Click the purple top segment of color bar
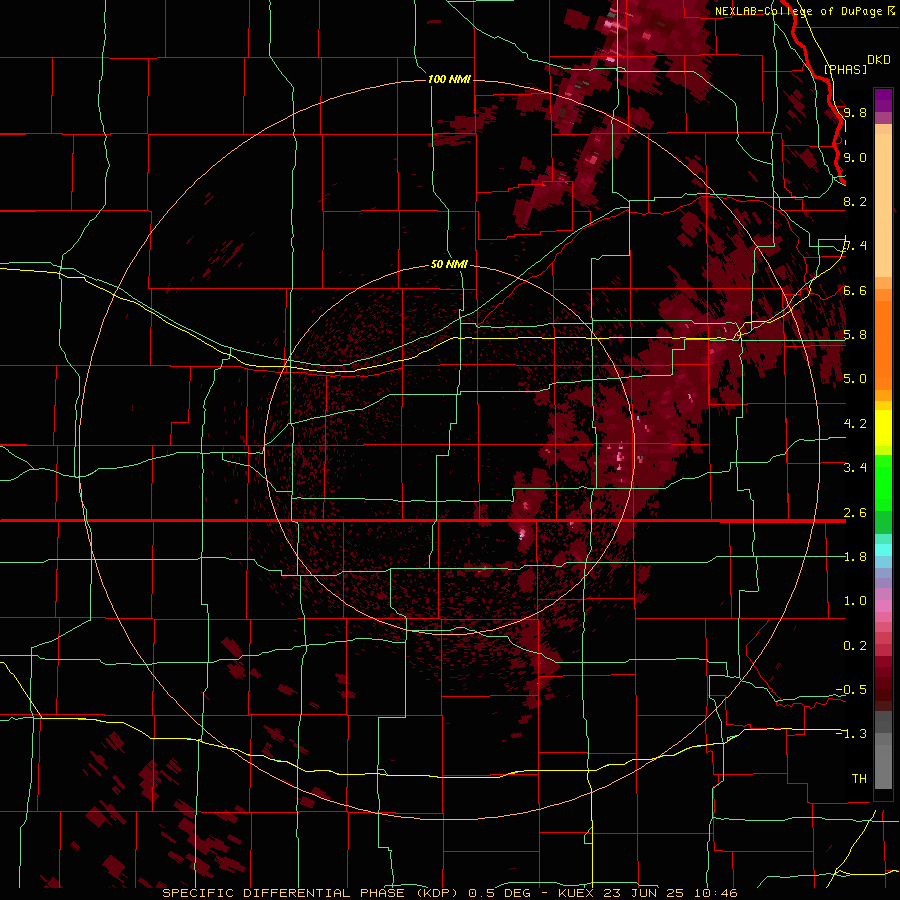 coord(883,101)
